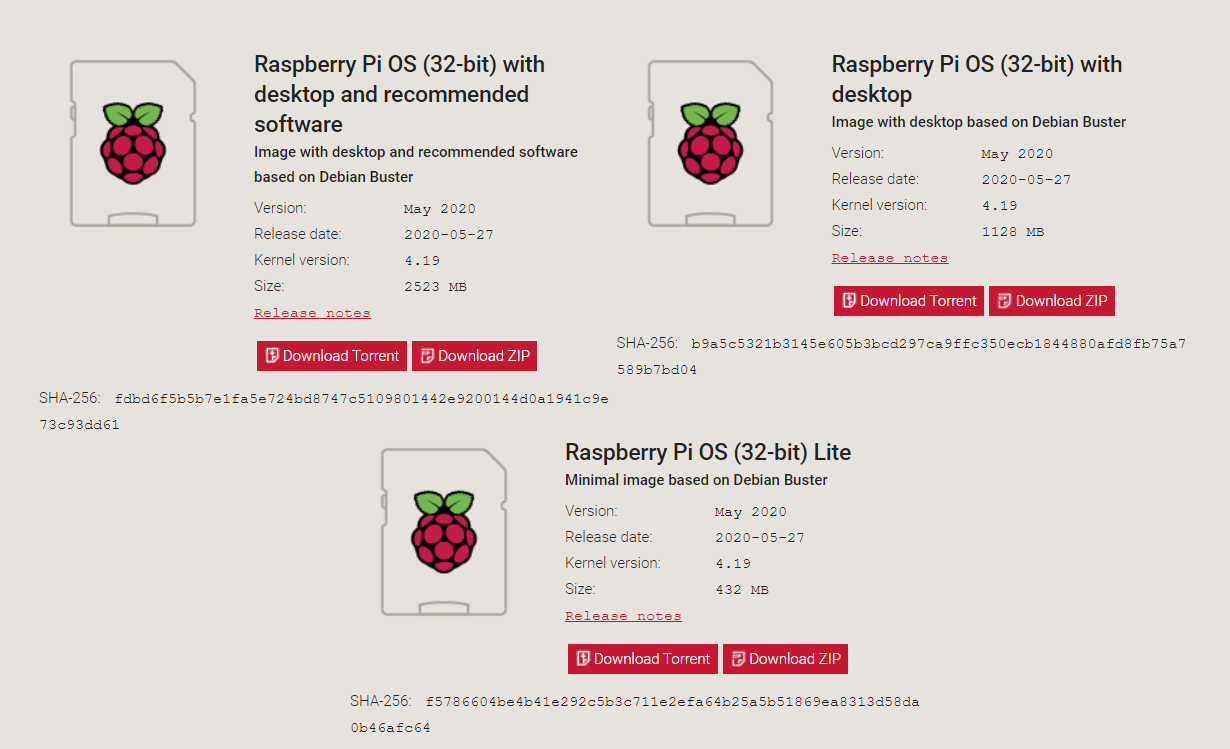Click Download Torrent for Raspberry Pi OS Lite
The width and height of the screenshot is (1230, 749).
pos(643,659)
